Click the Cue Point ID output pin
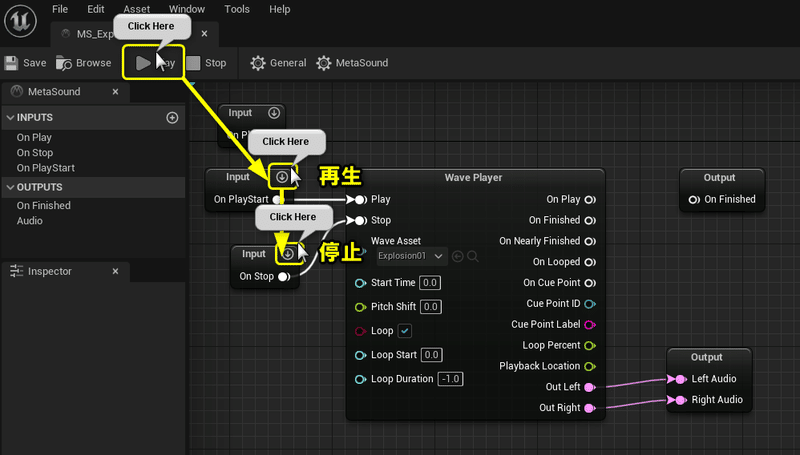This screenshot has width=800, height=455. pyautogui.click(x=590, y=304)
